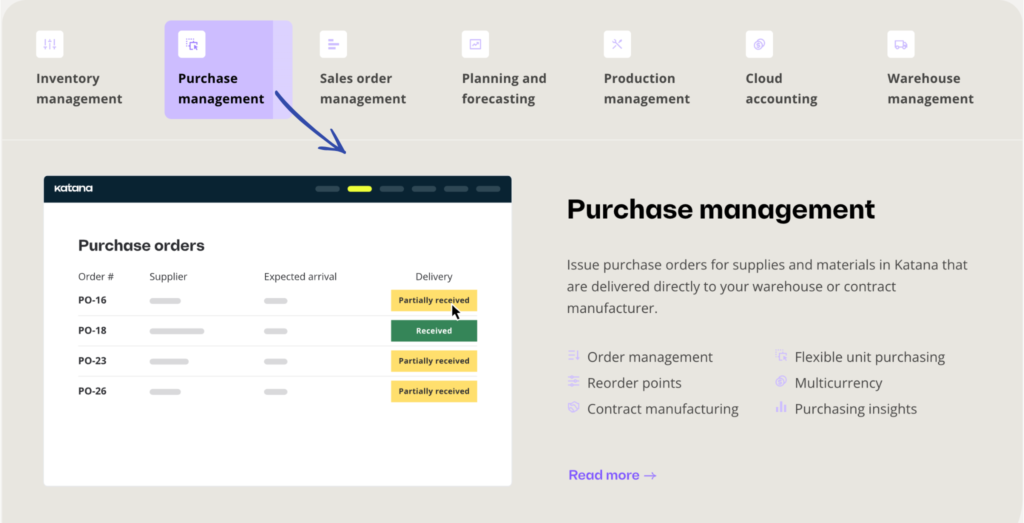The height and width of the screenshot is (523, 1024).
Task: Click Partially received badge for PO-16
Action: click(434, 300)
